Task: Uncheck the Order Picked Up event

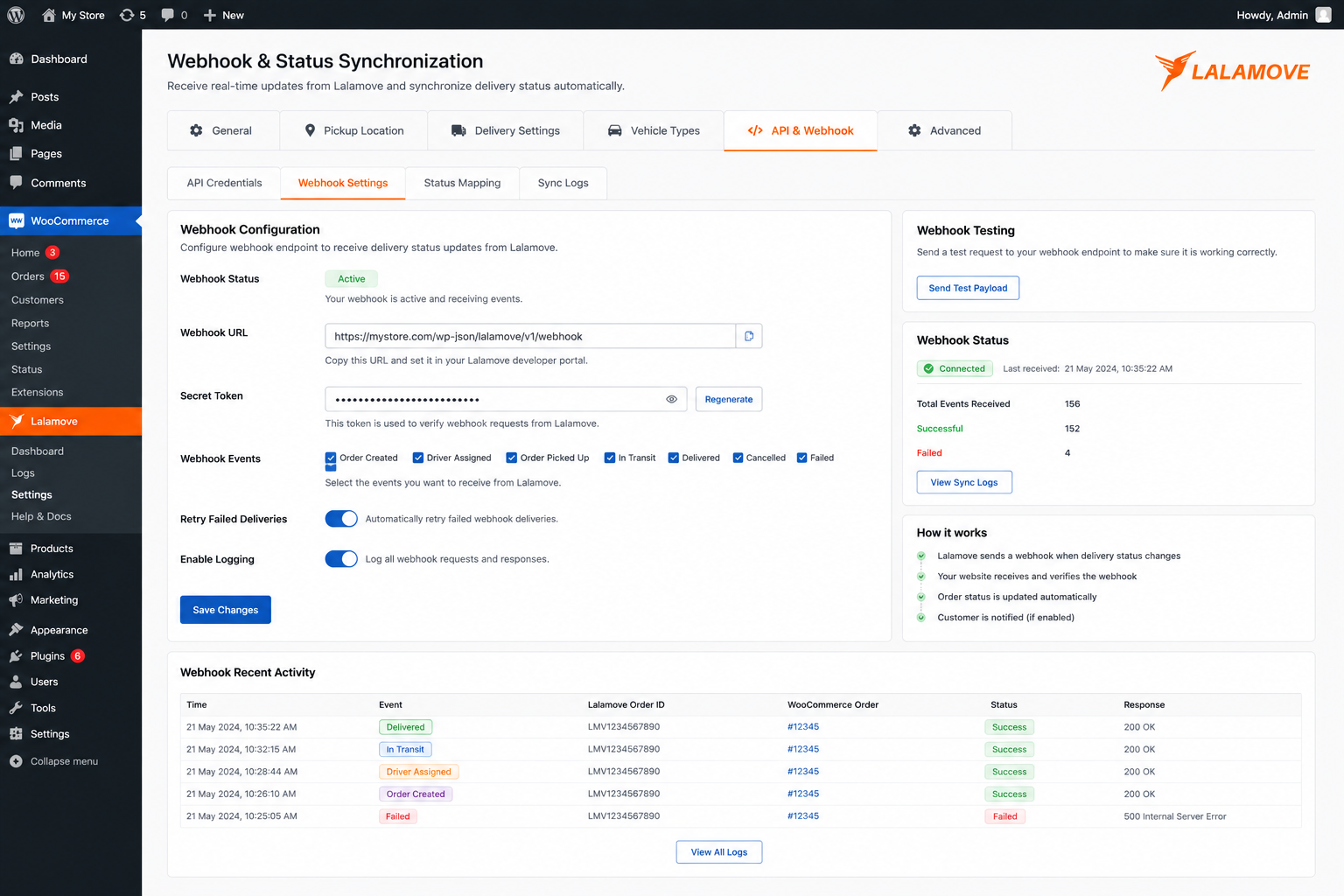Action: tap(512, 458)
